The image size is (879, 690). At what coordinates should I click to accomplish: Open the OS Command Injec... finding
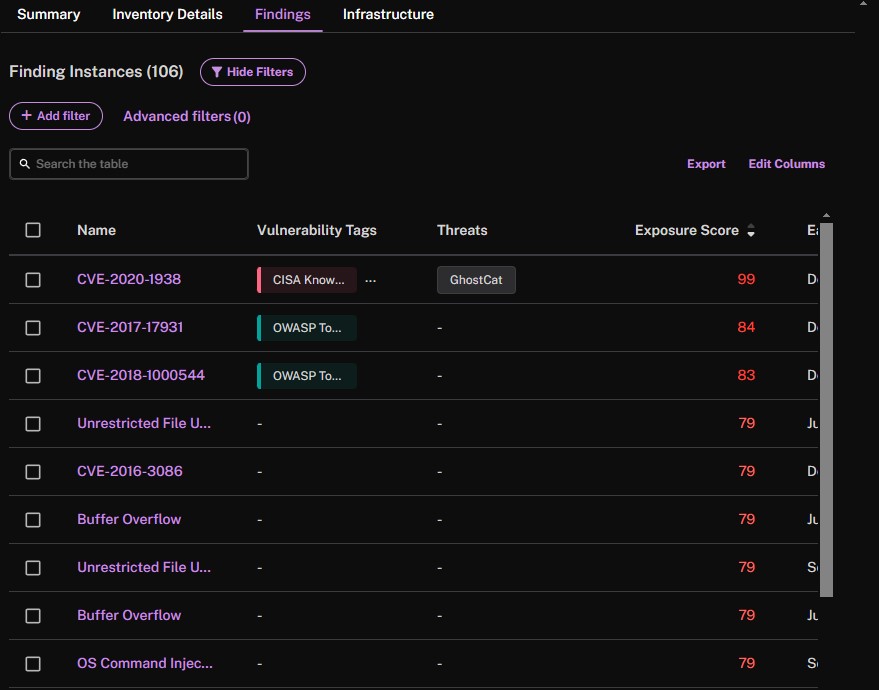(145, 663)
